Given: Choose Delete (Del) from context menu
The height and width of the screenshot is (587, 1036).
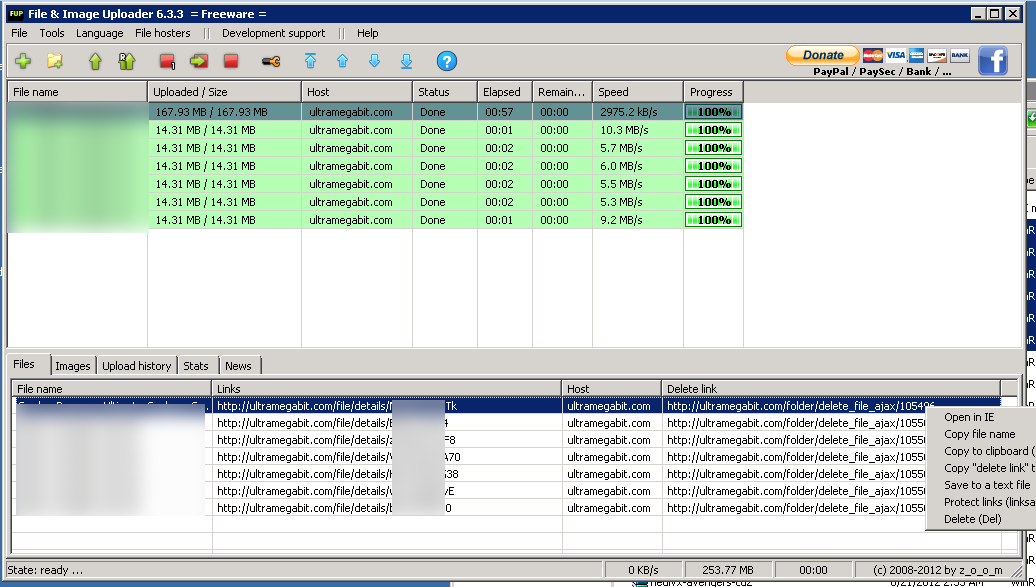Looking at the screenshot, I should click(973, 519).
